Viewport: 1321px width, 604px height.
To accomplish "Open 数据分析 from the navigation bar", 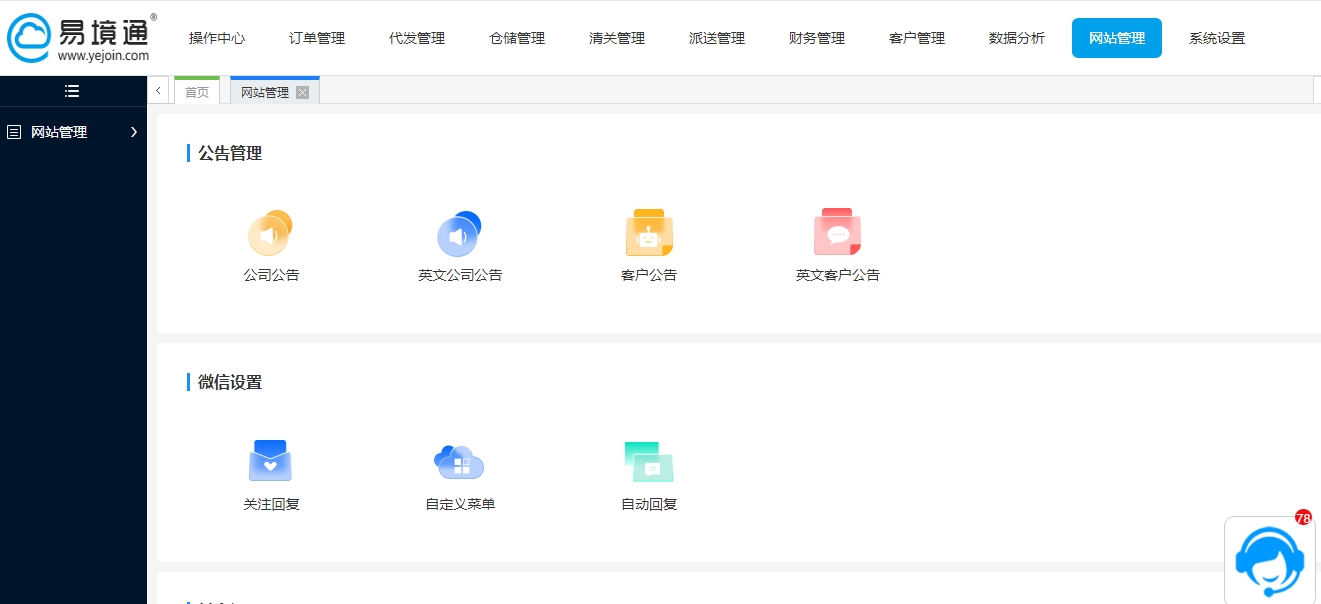I will click(x=1016, y=38).
